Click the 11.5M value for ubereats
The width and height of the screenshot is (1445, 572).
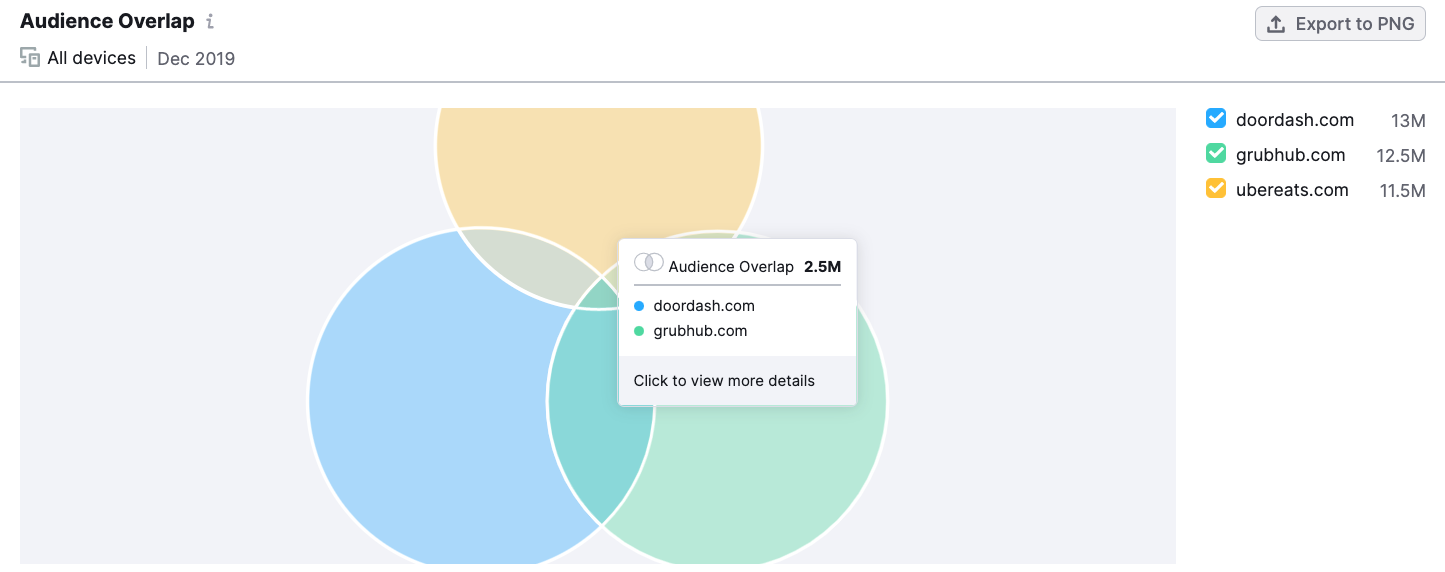1403,191
